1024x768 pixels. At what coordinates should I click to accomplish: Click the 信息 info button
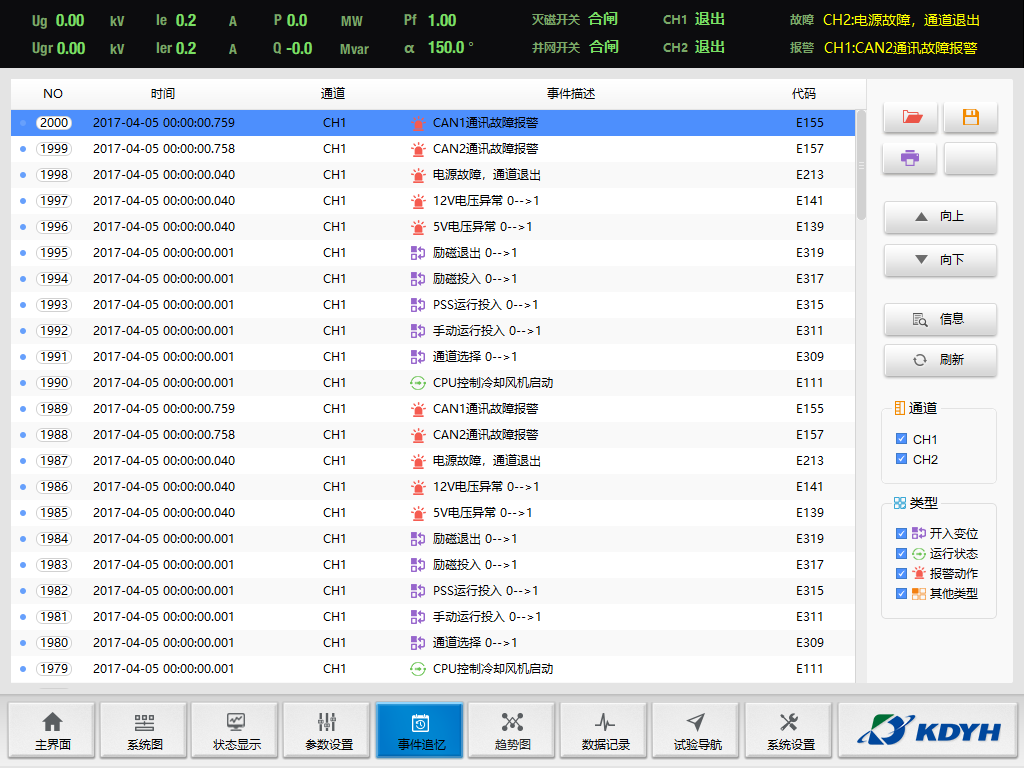[940, 319]
